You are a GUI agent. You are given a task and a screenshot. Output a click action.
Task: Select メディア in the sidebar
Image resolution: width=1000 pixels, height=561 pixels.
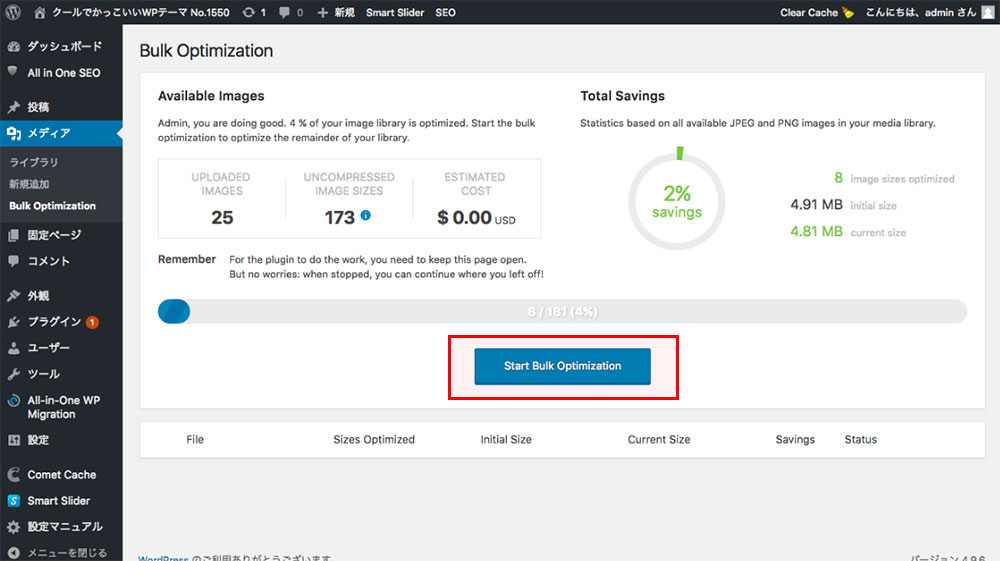tap(61, 133)
